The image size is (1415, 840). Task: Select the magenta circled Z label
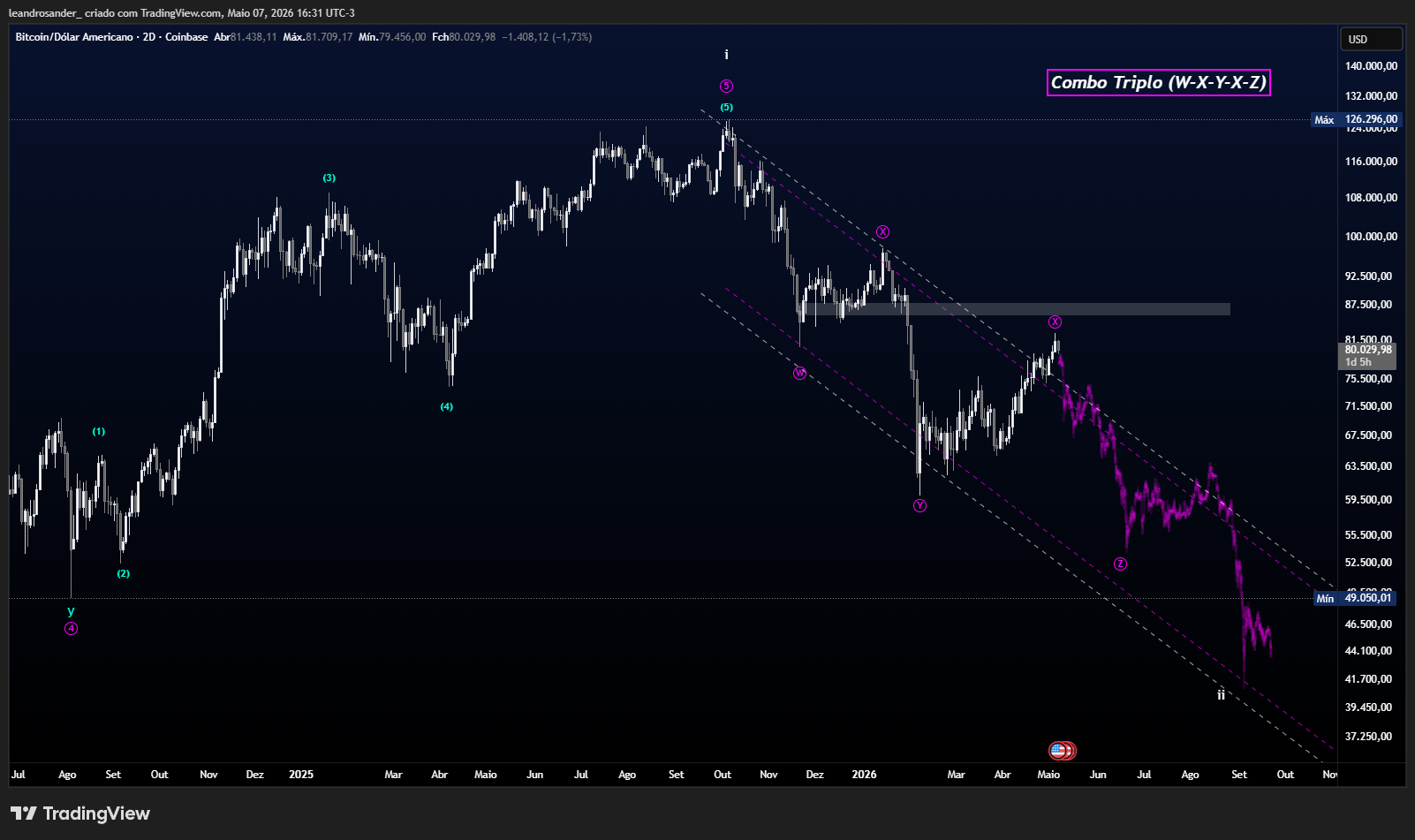coord(1120,564)
